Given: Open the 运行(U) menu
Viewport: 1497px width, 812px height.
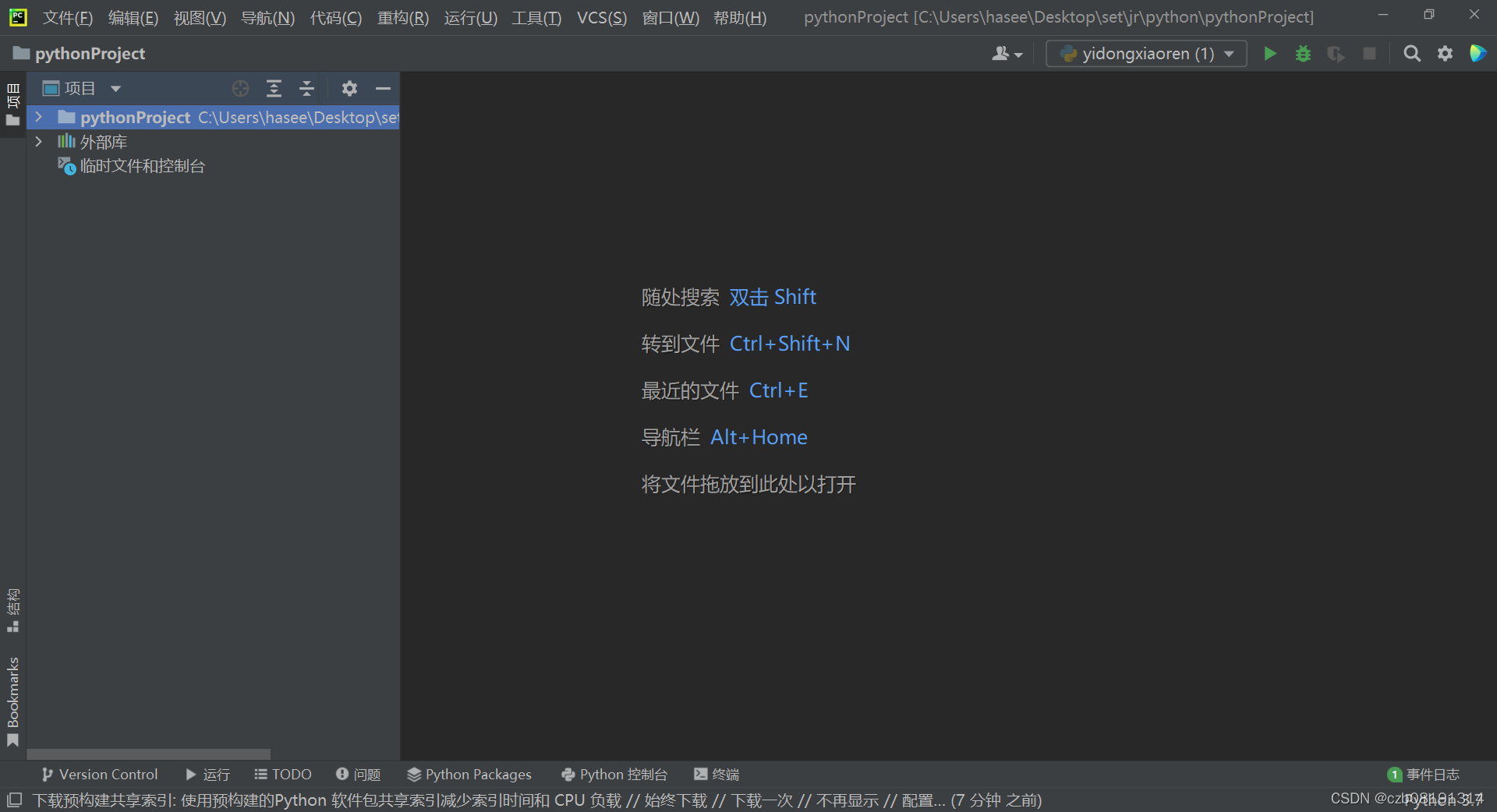Looking at the screenshot, I should pyautogui.click(x=470, y=17).
